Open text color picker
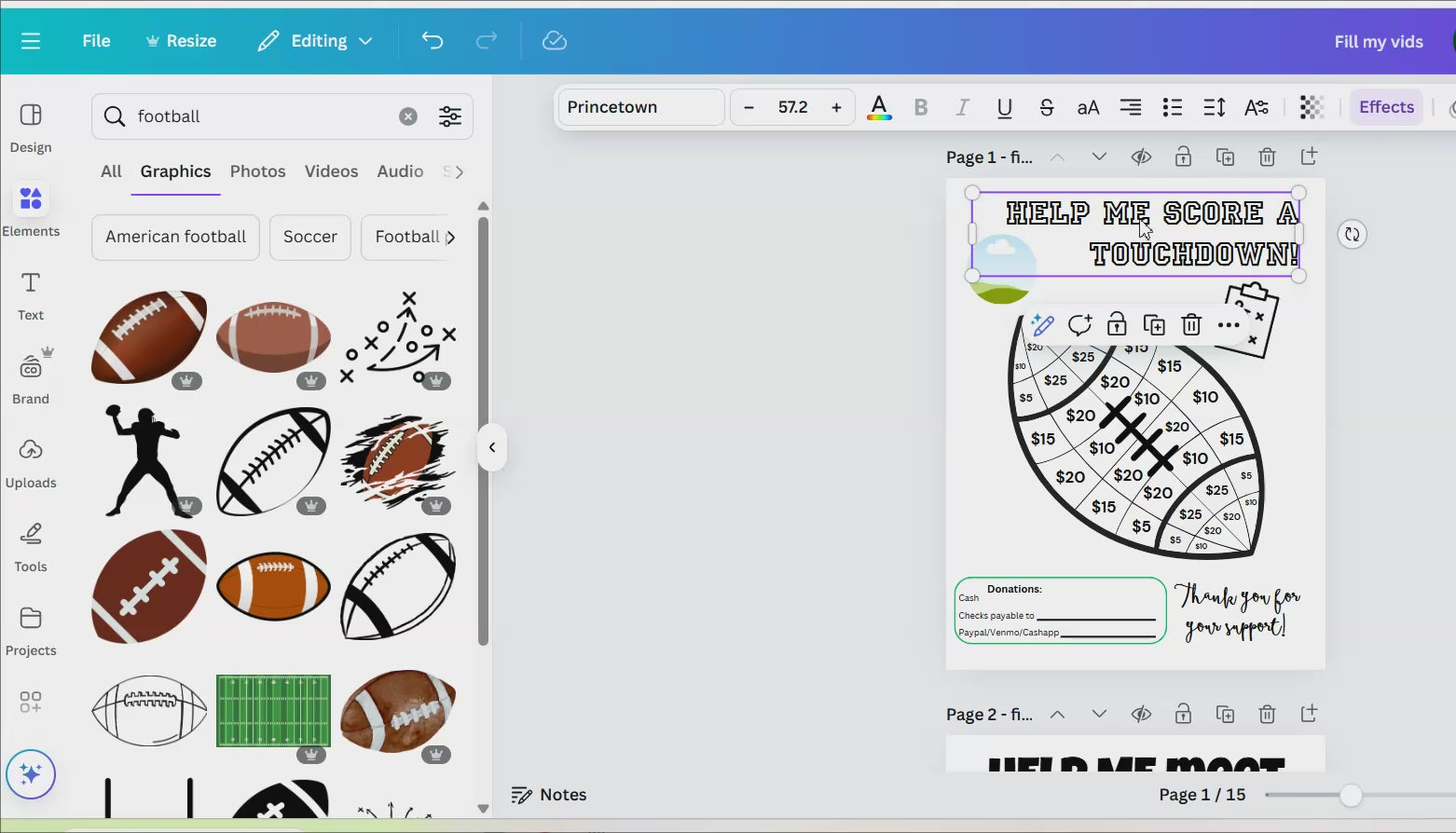The width and height of the screenshot is (1456, 833). click(879, 107)
